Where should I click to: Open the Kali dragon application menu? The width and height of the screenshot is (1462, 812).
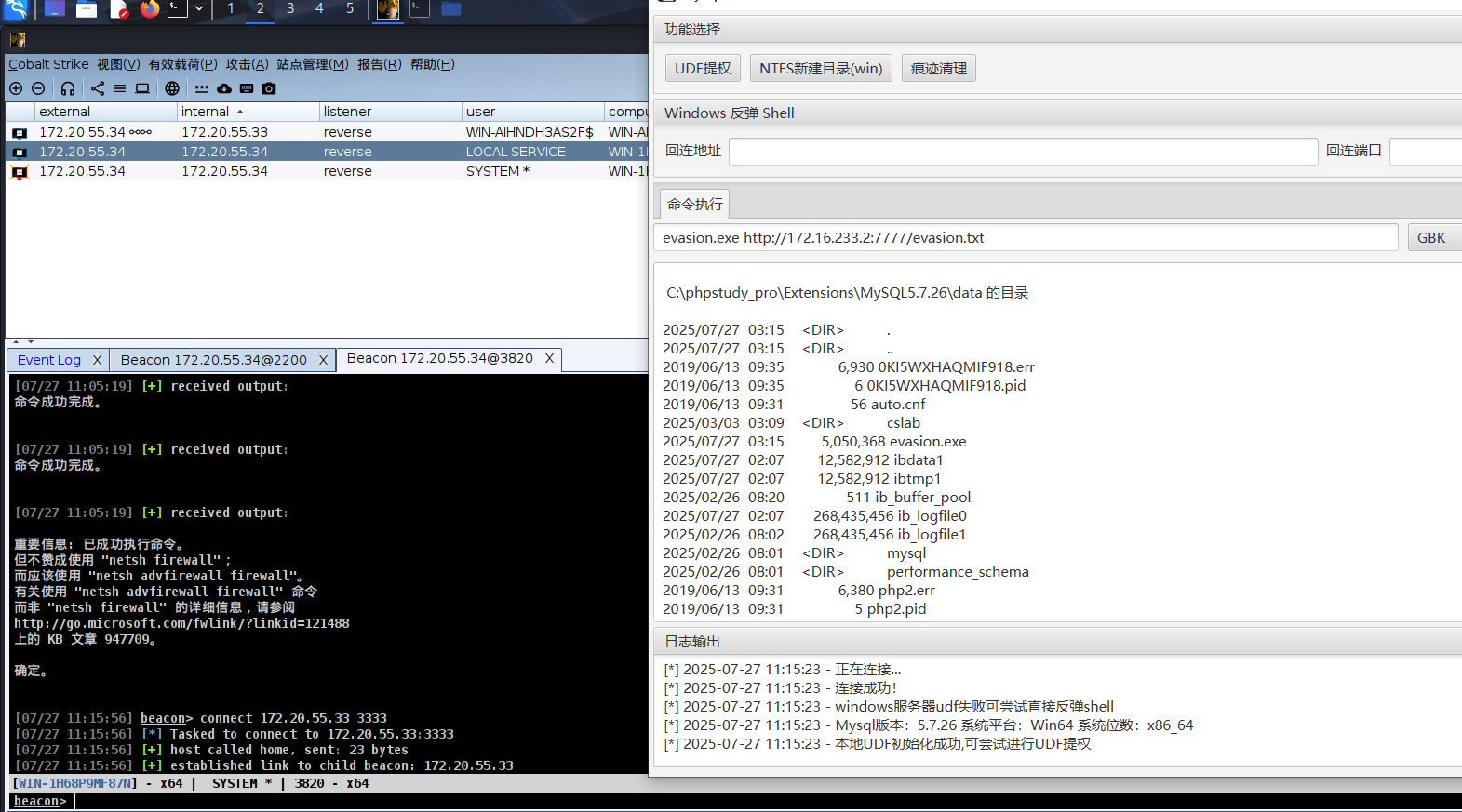click(x=16, y=9)
